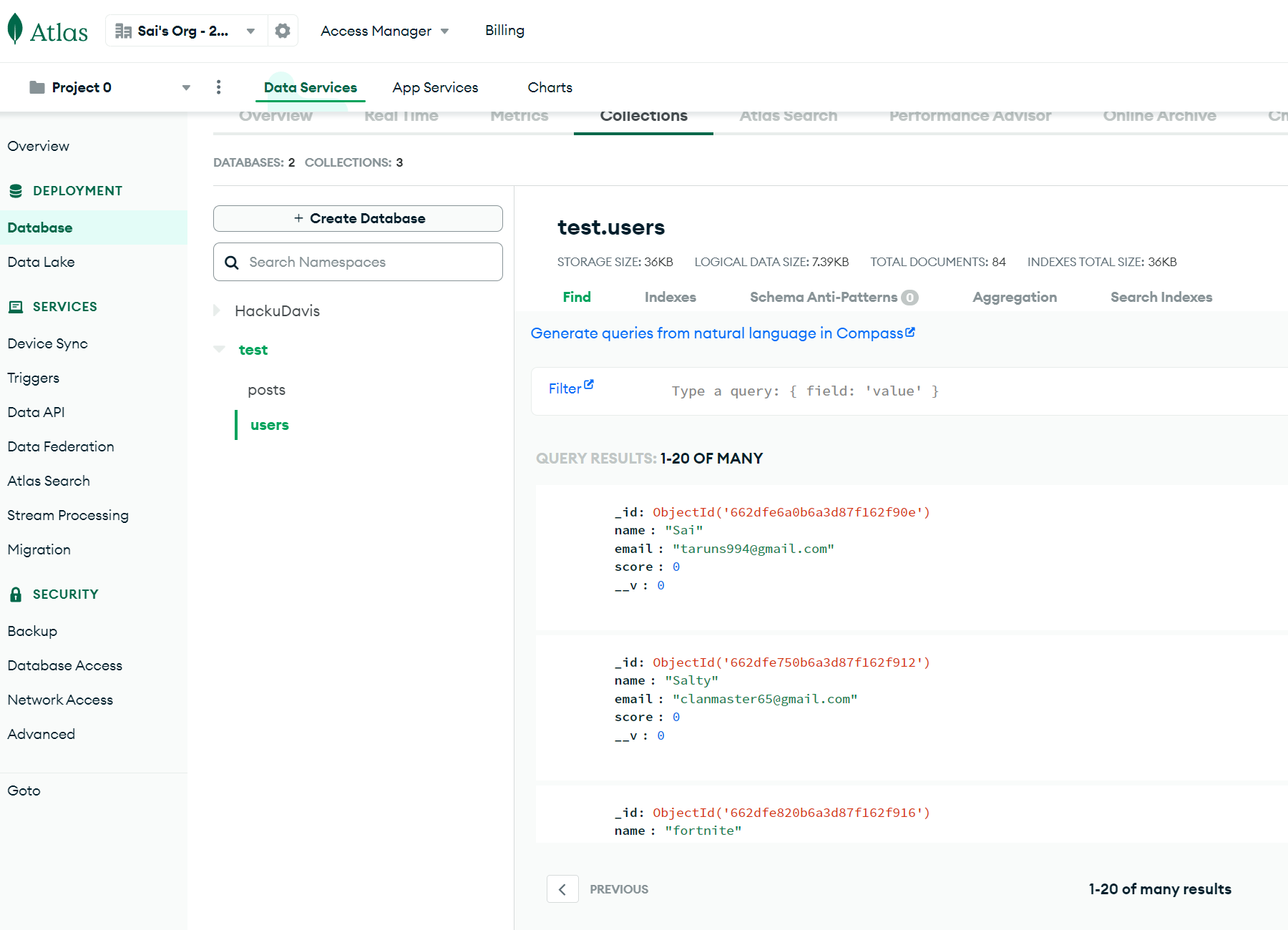
Task: Open the Indexes tab
Action: [x=670, y=297]
